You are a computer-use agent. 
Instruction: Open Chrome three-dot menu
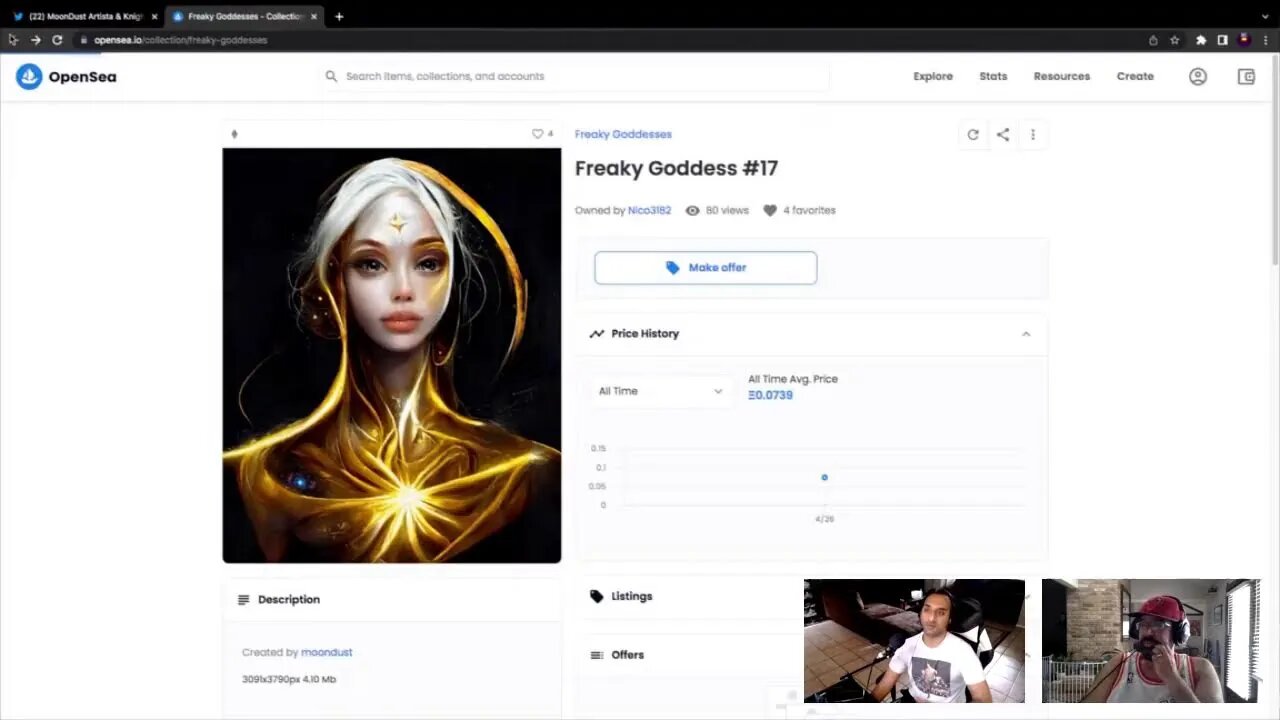pos(1266,40)
